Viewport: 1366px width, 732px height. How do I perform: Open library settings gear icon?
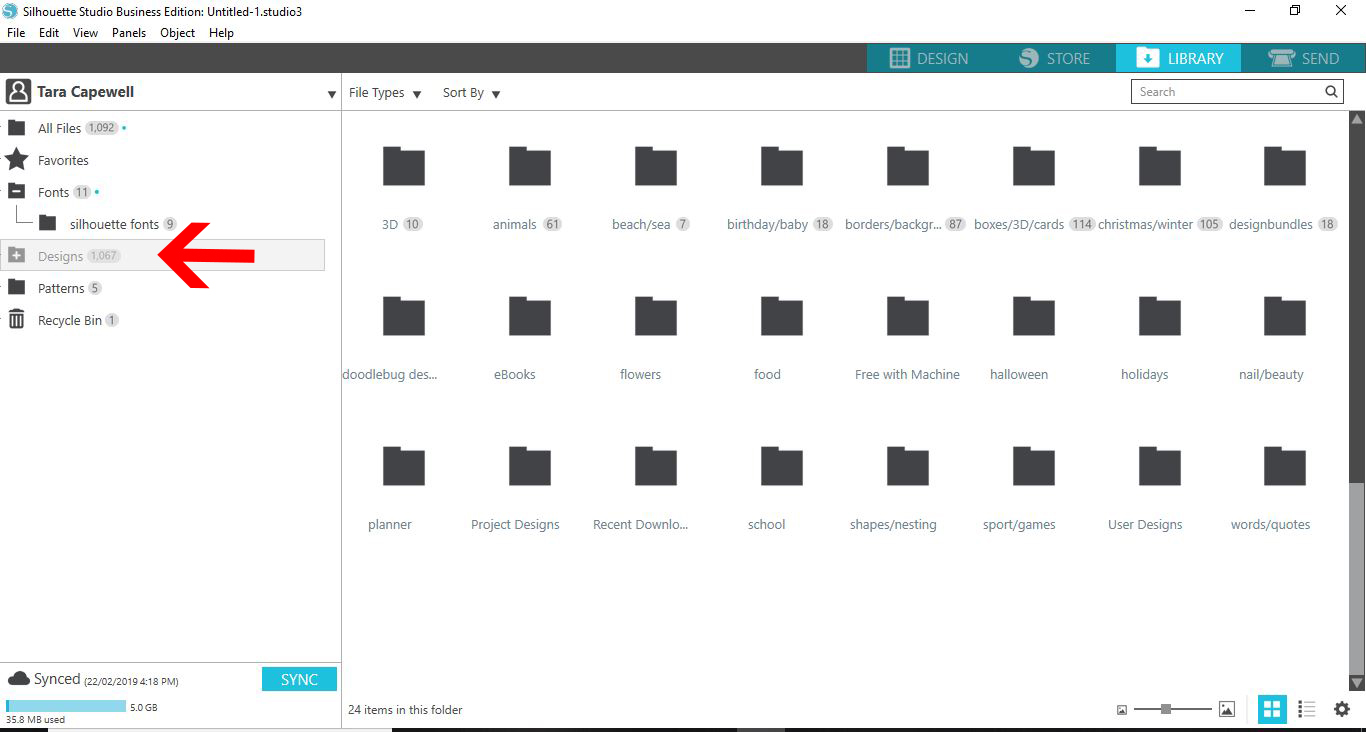(1342, 709)
